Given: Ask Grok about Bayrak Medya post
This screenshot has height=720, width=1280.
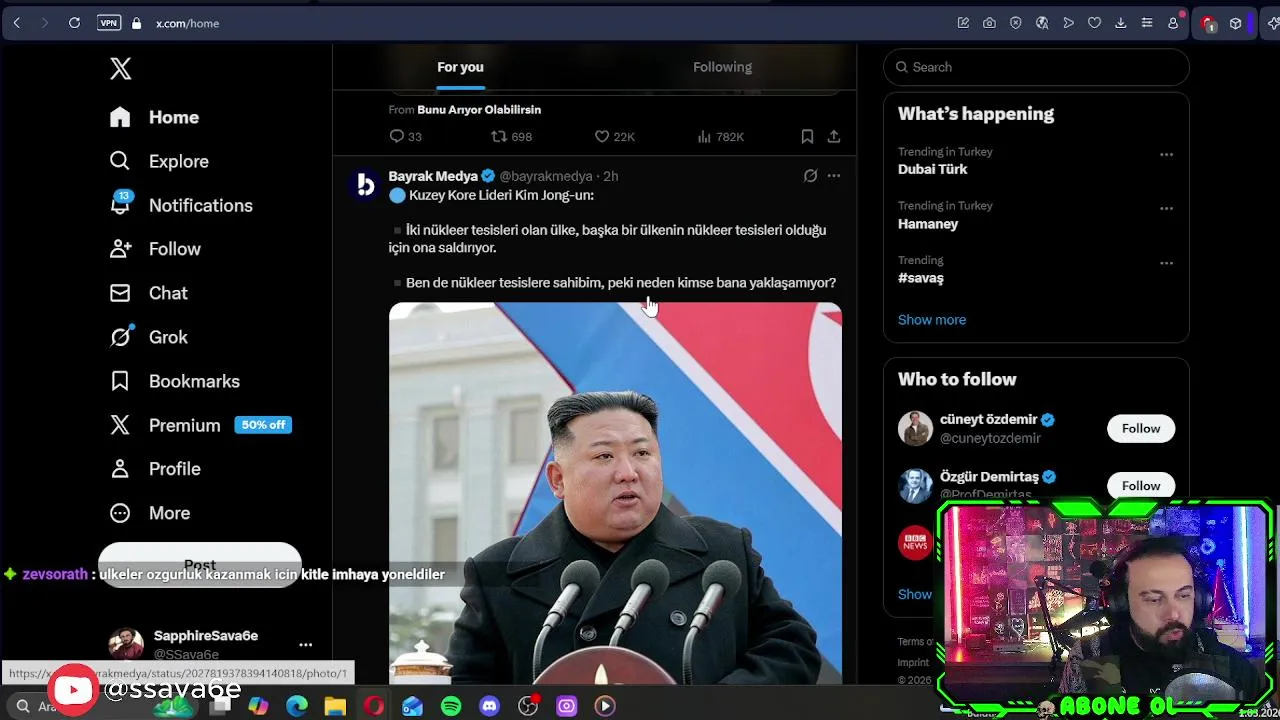Looking at the screenshot, I should coord(810,176).
